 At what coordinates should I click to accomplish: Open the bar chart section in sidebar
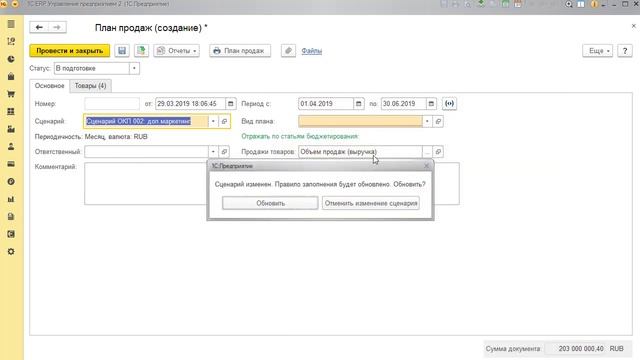[11, 199]
